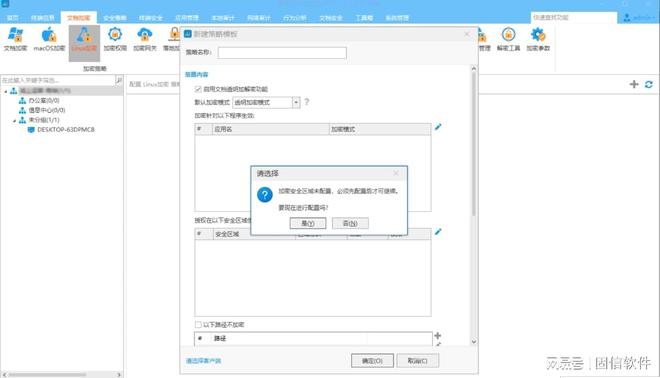660x378 pixels.
Task: Select 未分组(1/1) in the tree
Action: tap(44, 120)
